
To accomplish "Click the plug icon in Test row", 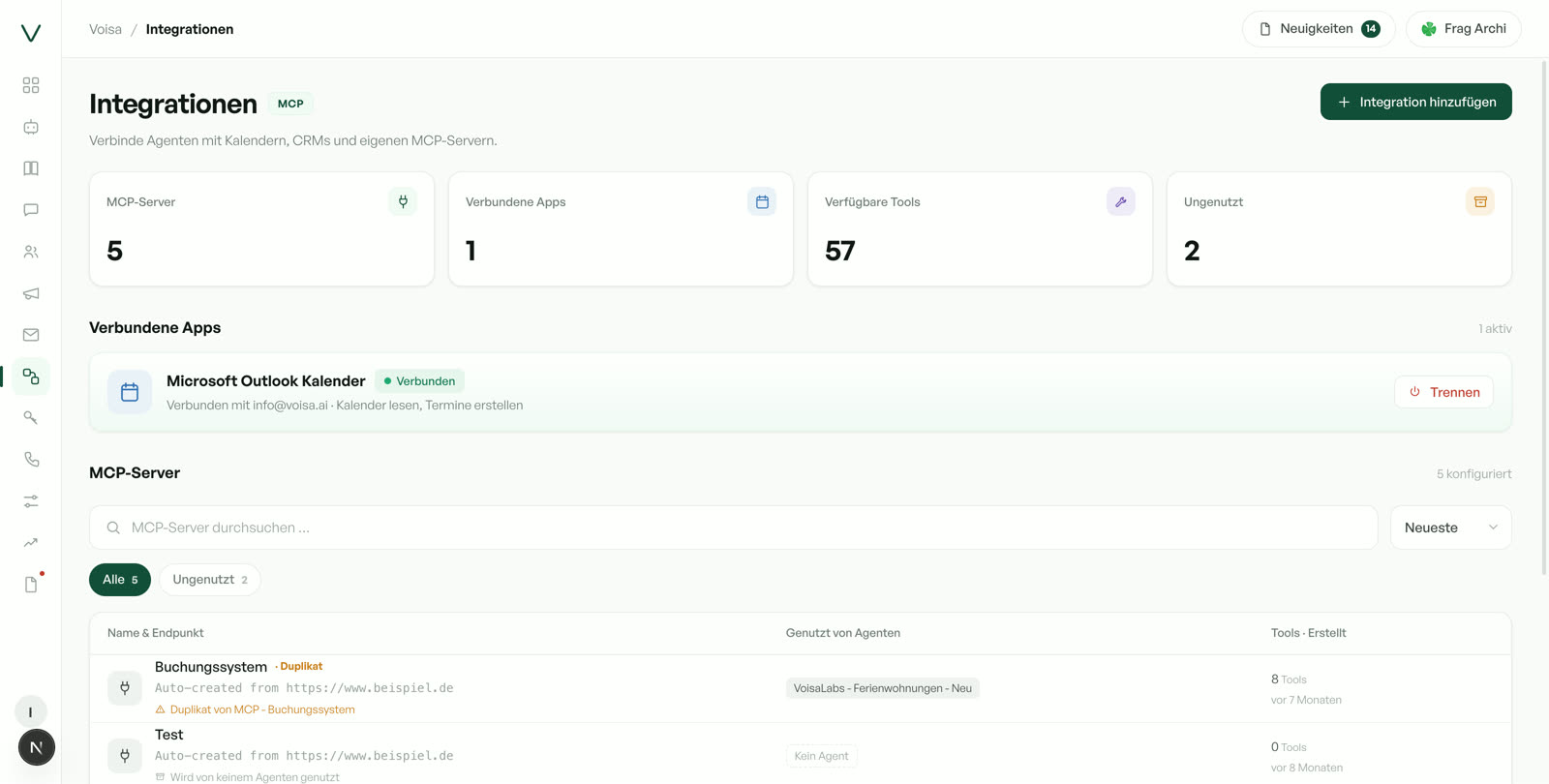I will pyautogui.click(x=125, y=755).
